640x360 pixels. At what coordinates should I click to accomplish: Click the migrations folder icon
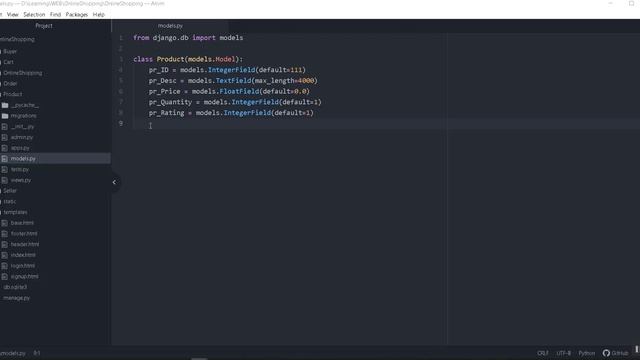click(5, 116)
